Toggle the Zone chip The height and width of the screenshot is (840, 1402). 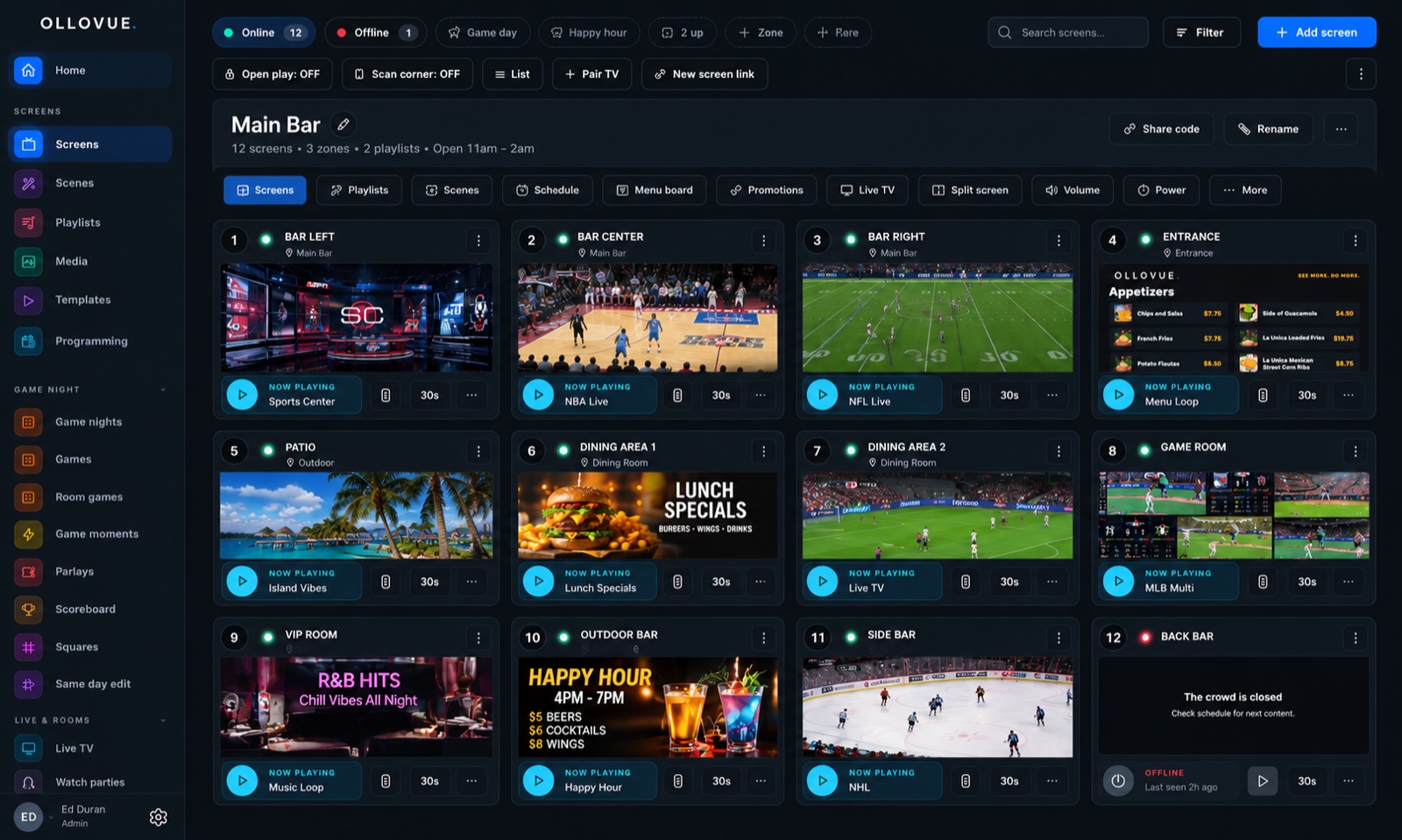point(761,32)
